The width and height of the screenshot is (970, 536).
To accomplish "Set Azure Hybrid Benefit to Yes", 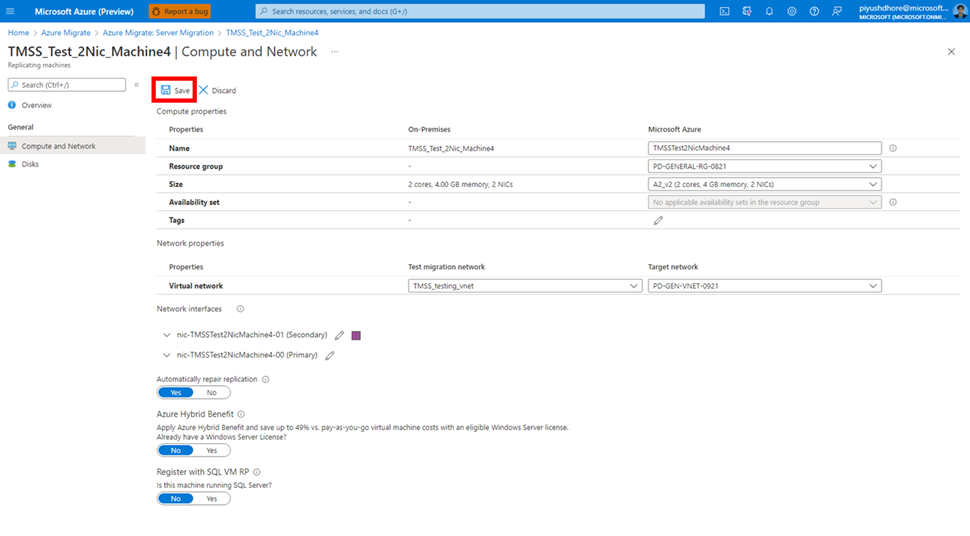I will 212,450.
